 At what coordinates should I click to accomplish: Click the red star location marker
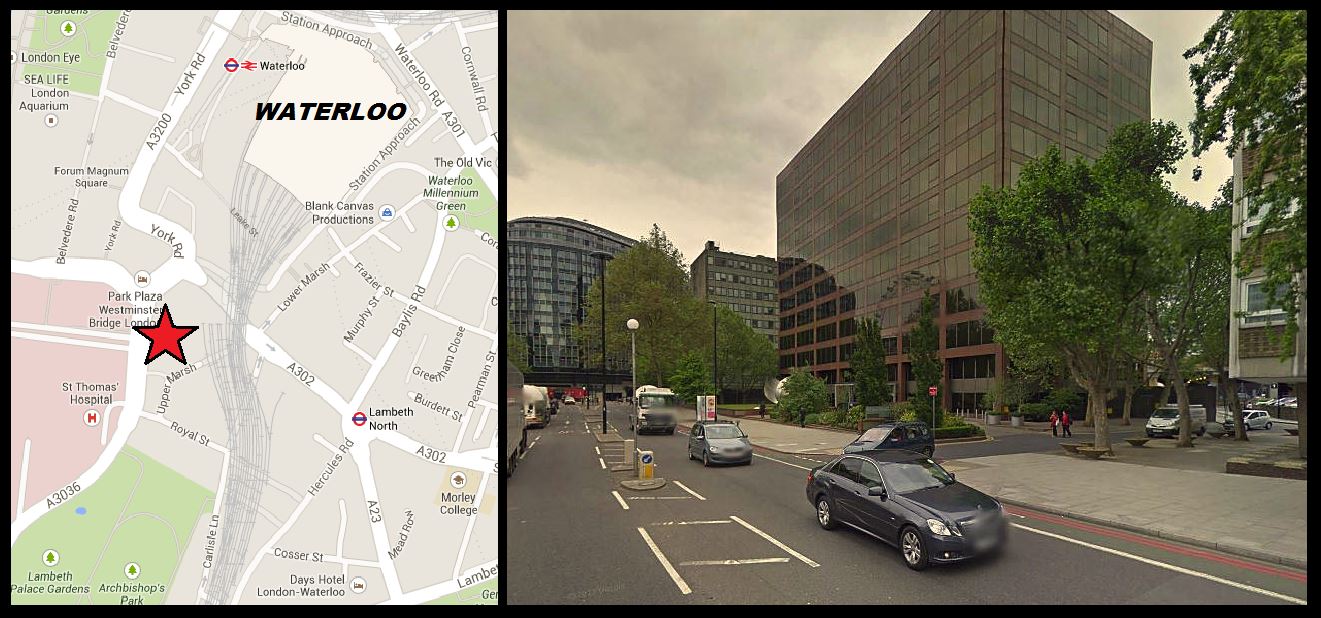(x=166, y=336)
